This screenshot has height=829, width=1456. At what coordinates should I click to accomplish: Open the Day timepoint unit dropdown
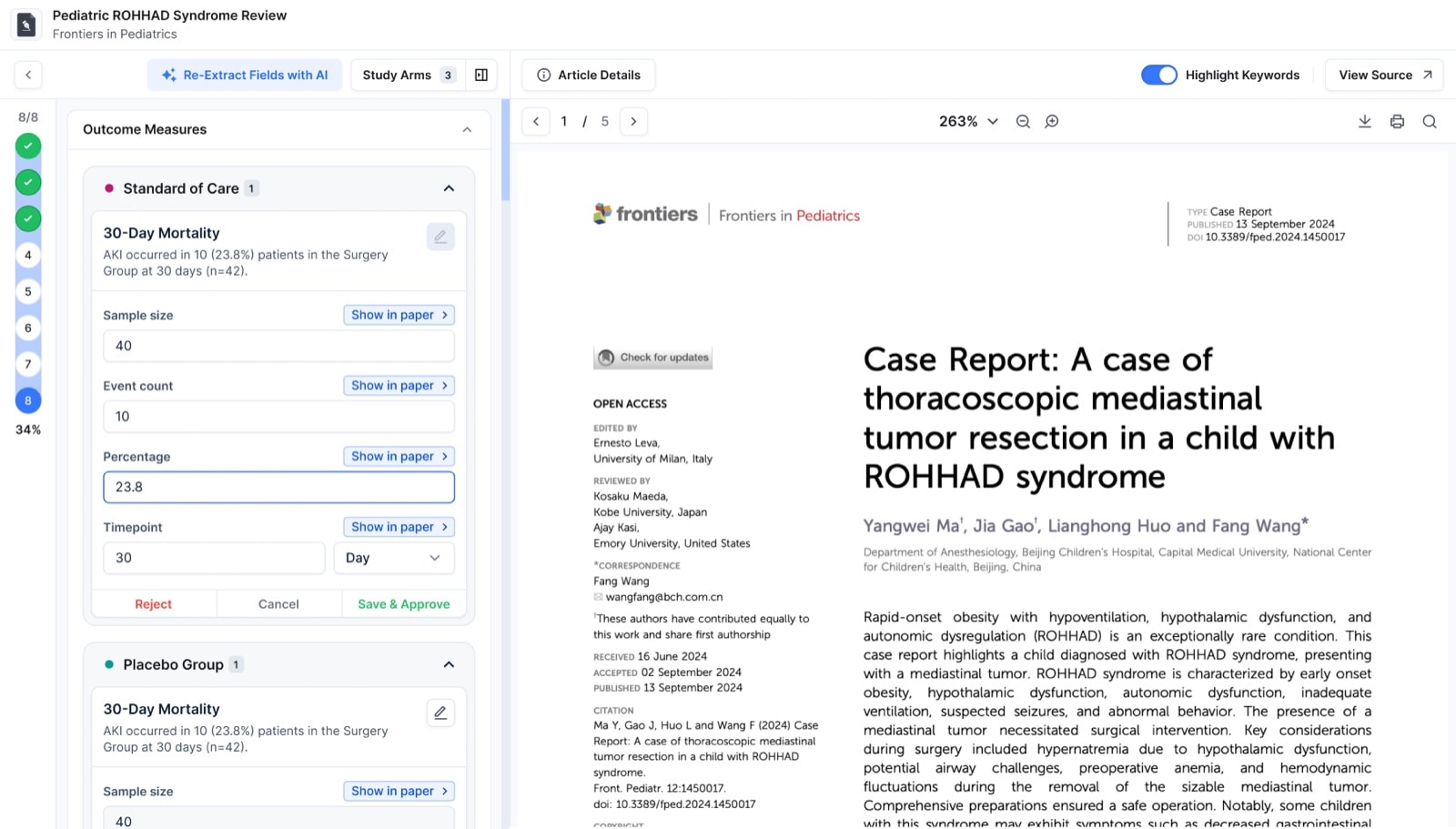tap(394, 558)
